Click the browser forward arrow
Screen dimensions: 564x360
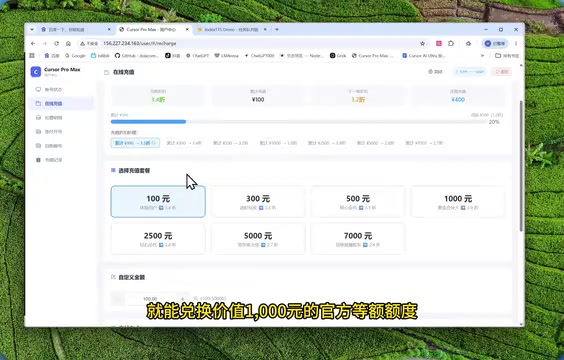click(x=45, y=44)
